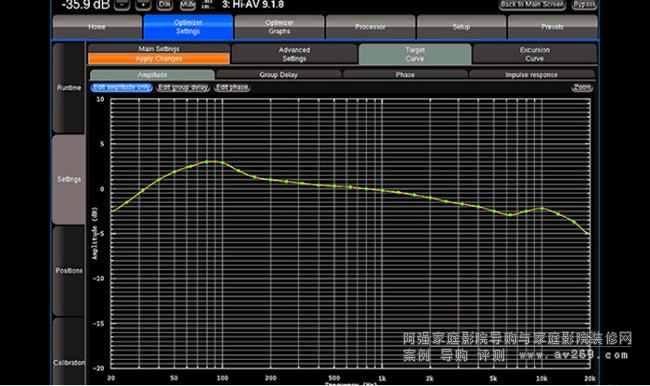Click Back to Main Screen
650x386 pixels.
click(532, 5)
